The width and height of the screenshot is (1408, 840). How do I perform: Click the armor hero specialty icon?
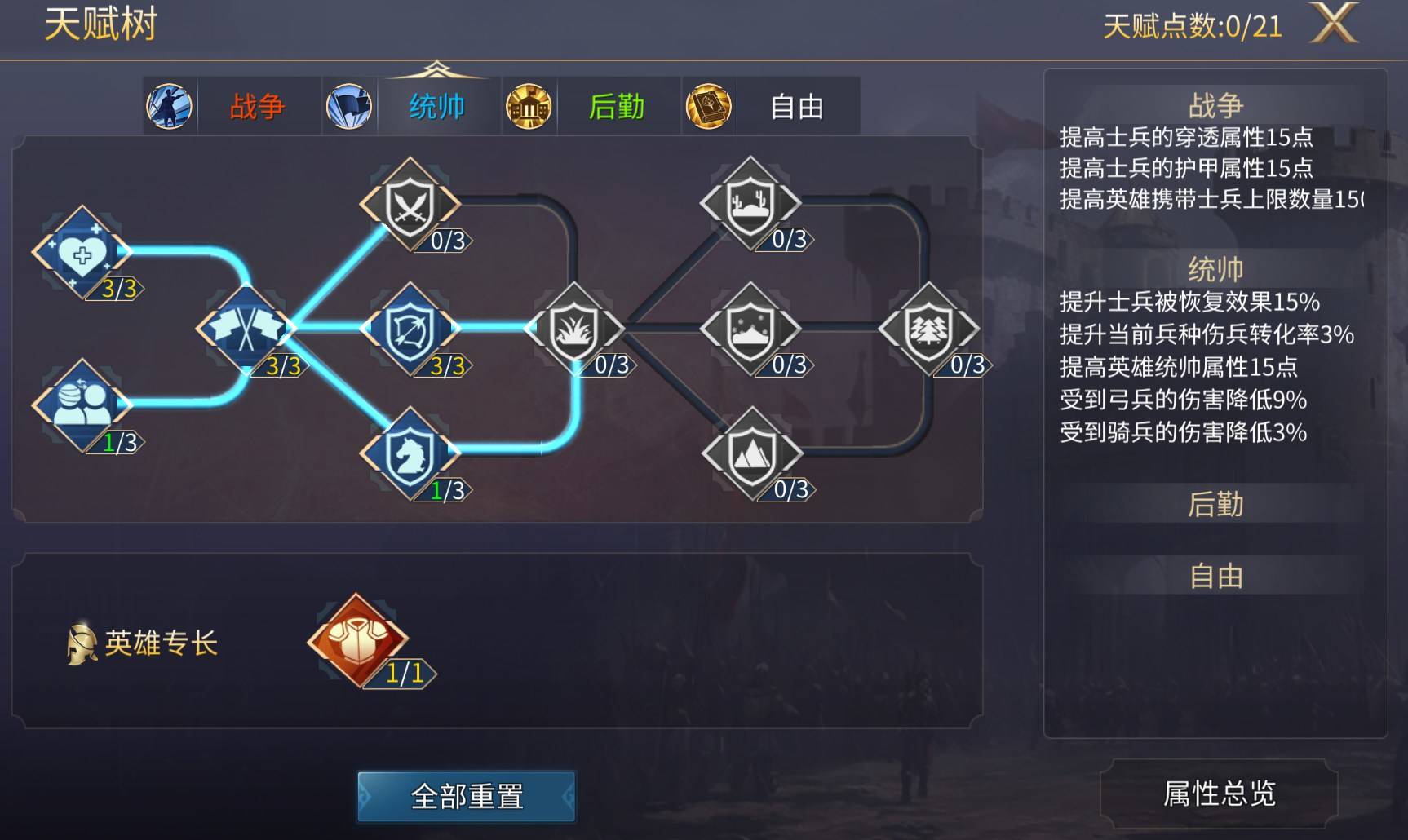pos(357,640)
